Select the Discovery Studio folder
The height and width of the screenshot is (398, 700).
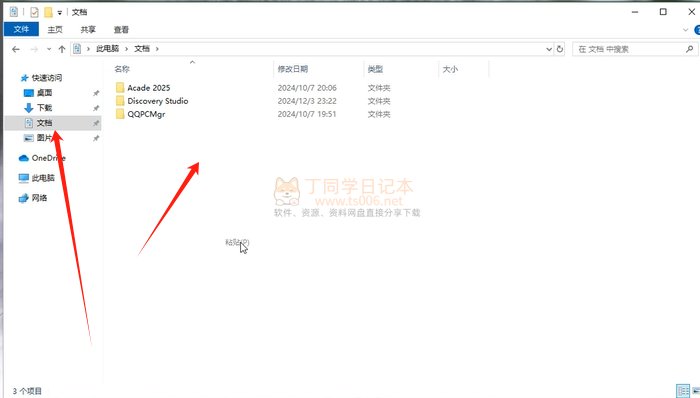coord(158,101)
